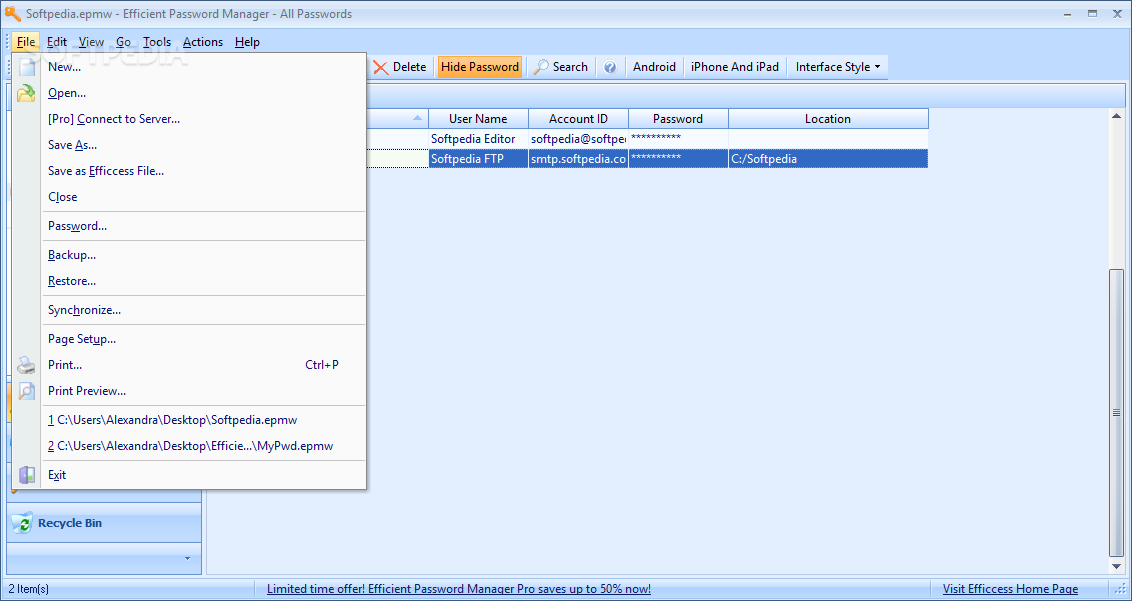The image size is (1132, 601).
Task: Open the Password... menu entry
Action: [x=203, y=226]
